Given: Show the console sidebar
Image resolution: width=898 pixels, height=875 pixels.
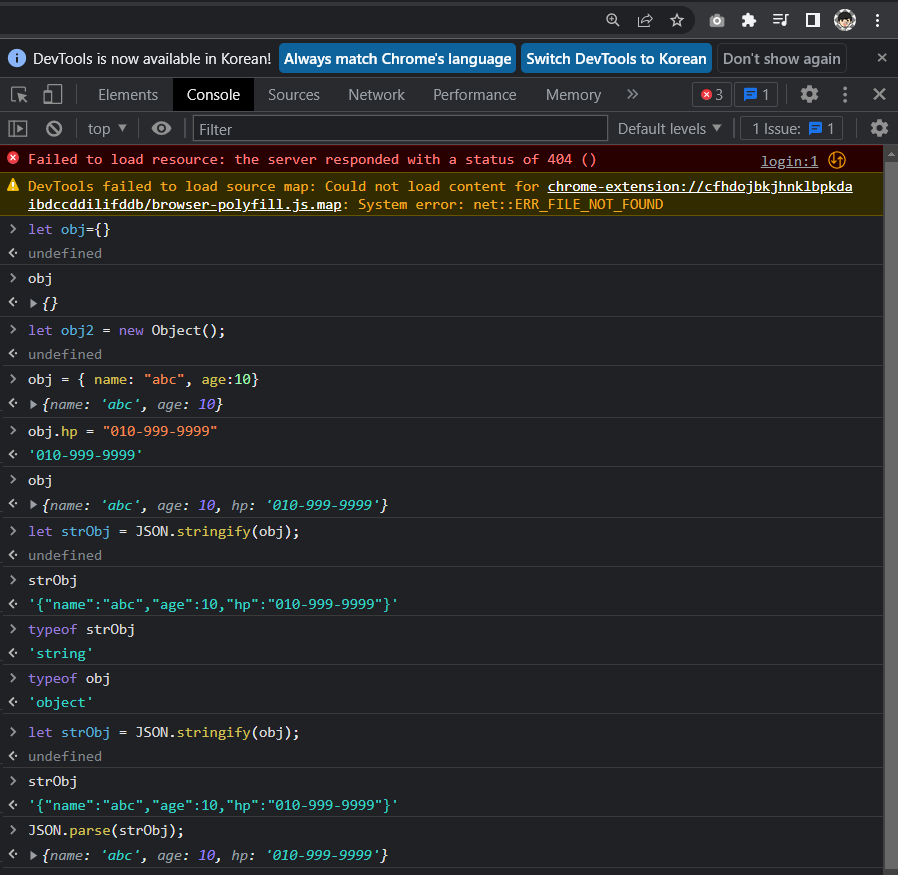Looking at the screenshot, I should click(17, 128).
